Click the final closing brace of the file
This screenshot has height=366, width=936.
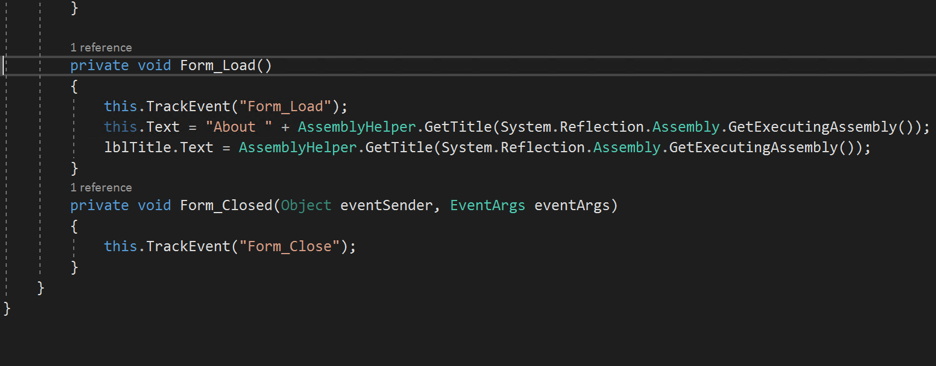(x=7, y=308)
